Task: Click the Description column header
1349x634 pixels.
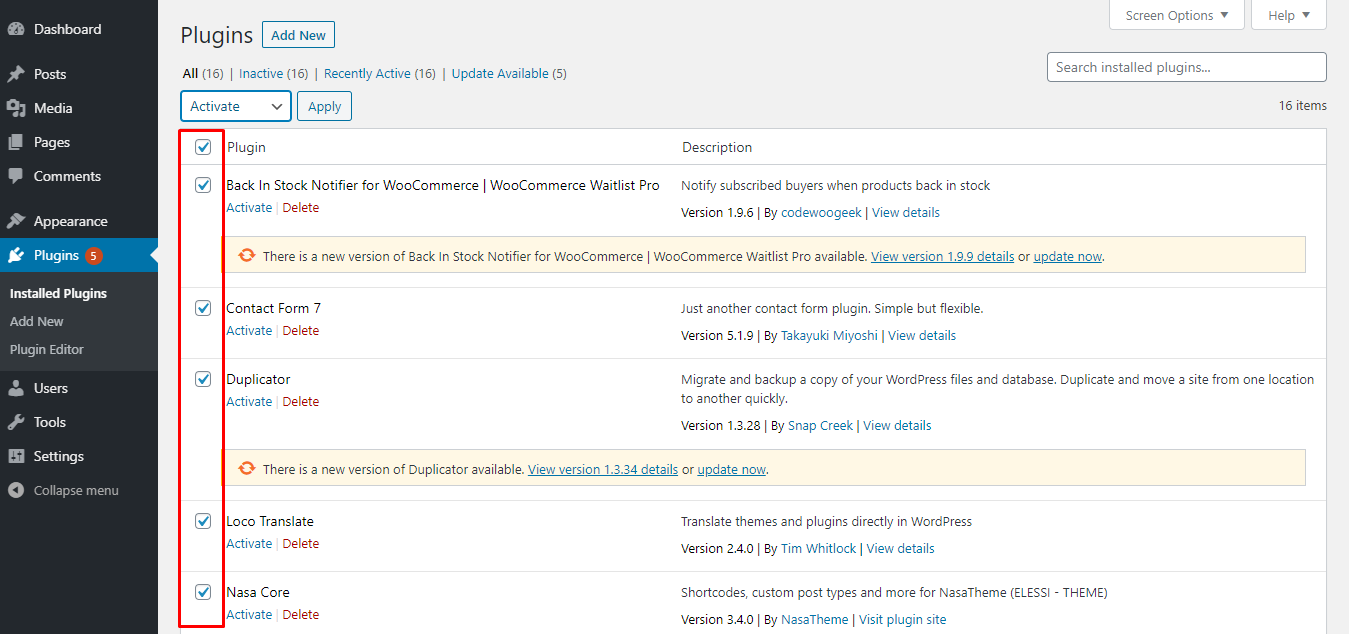Action: [x=717, y=147]
